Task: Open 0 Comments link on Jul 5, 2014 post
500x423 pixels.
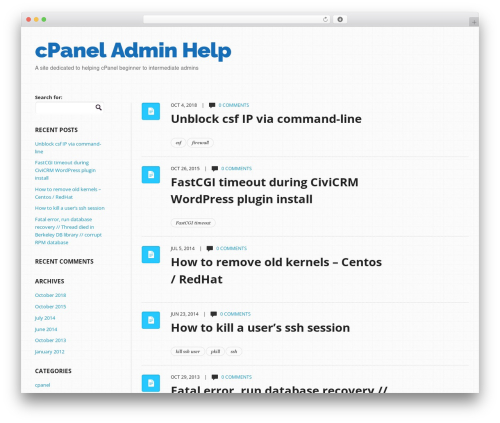Action: (231, 249)
